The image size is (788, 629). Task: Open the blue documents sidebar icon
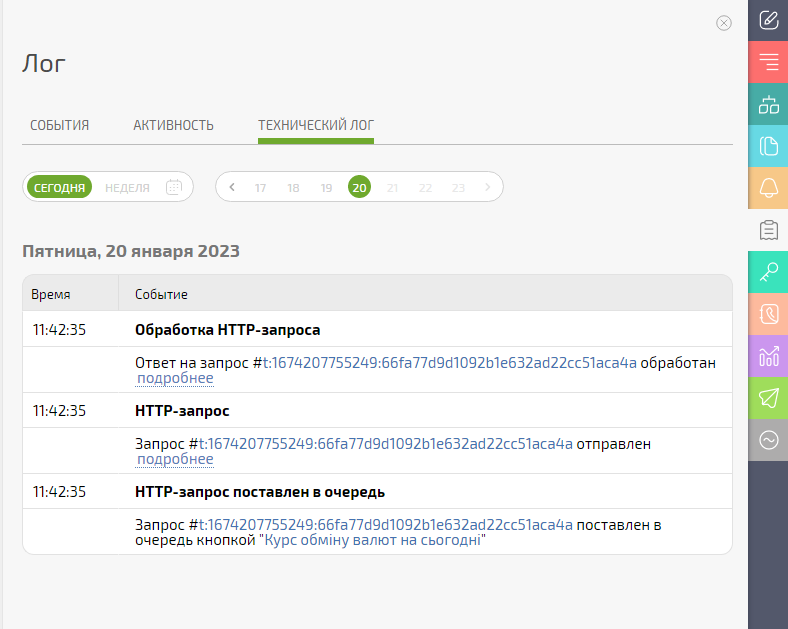coord(768,146)
